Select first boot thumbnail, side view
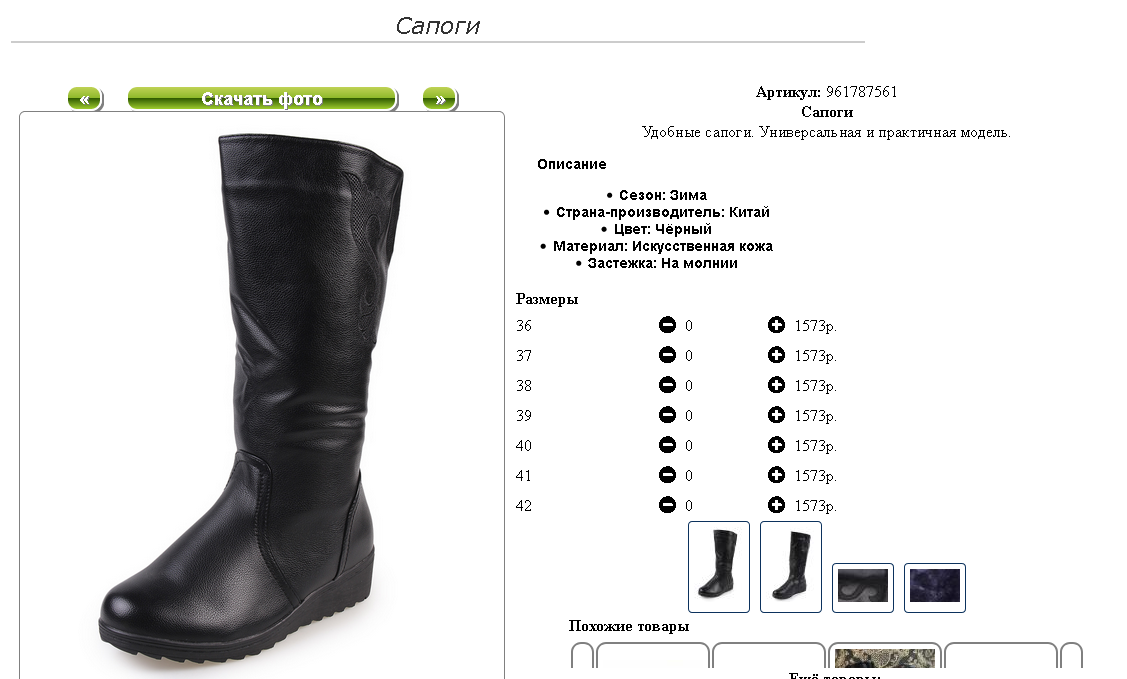1127x679 pixels. pyautogui.click(x=719, y=567)
